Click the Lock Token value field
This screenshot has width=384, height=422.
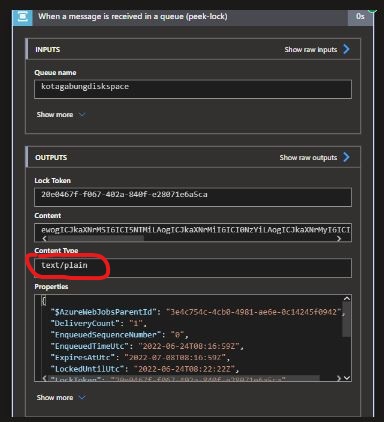pyautogui.click(x=193, y=197)
